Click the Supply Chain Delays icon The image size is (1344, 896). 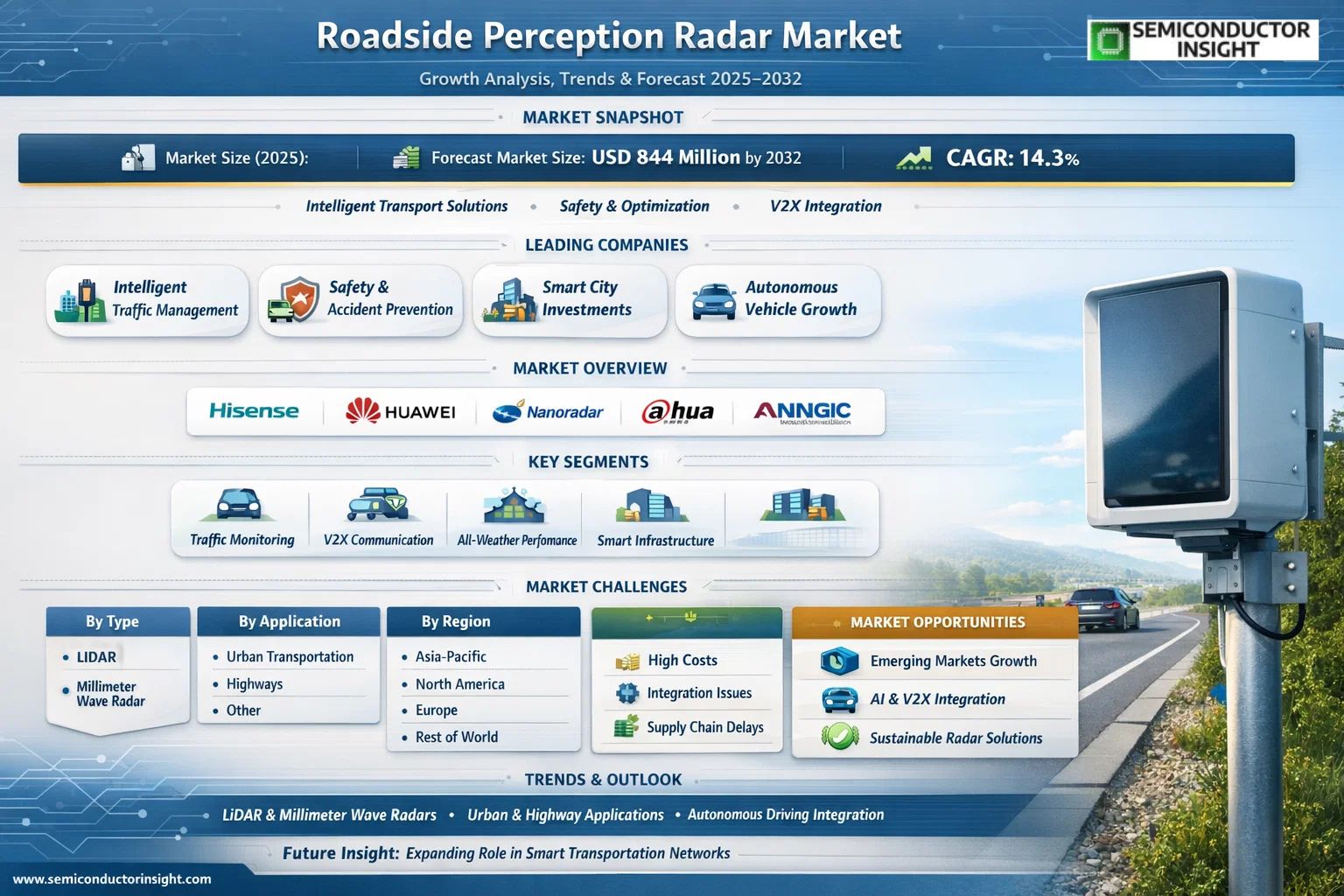[626, 726]
